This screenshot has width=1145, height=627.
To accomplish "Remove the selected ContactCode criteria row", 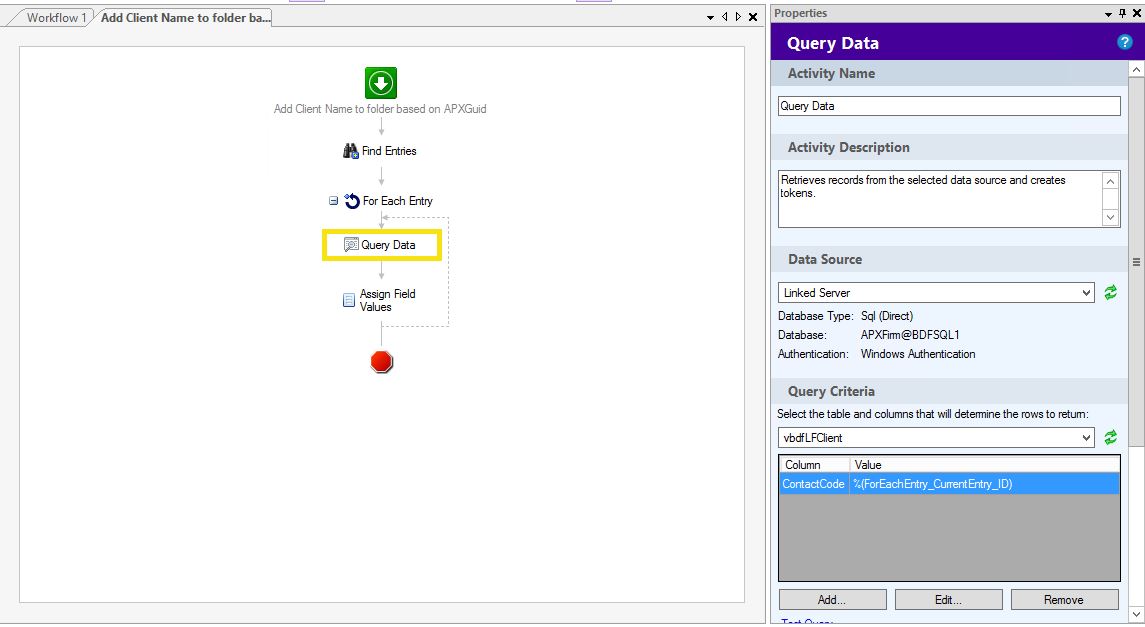I will [x=1064, y=600].
